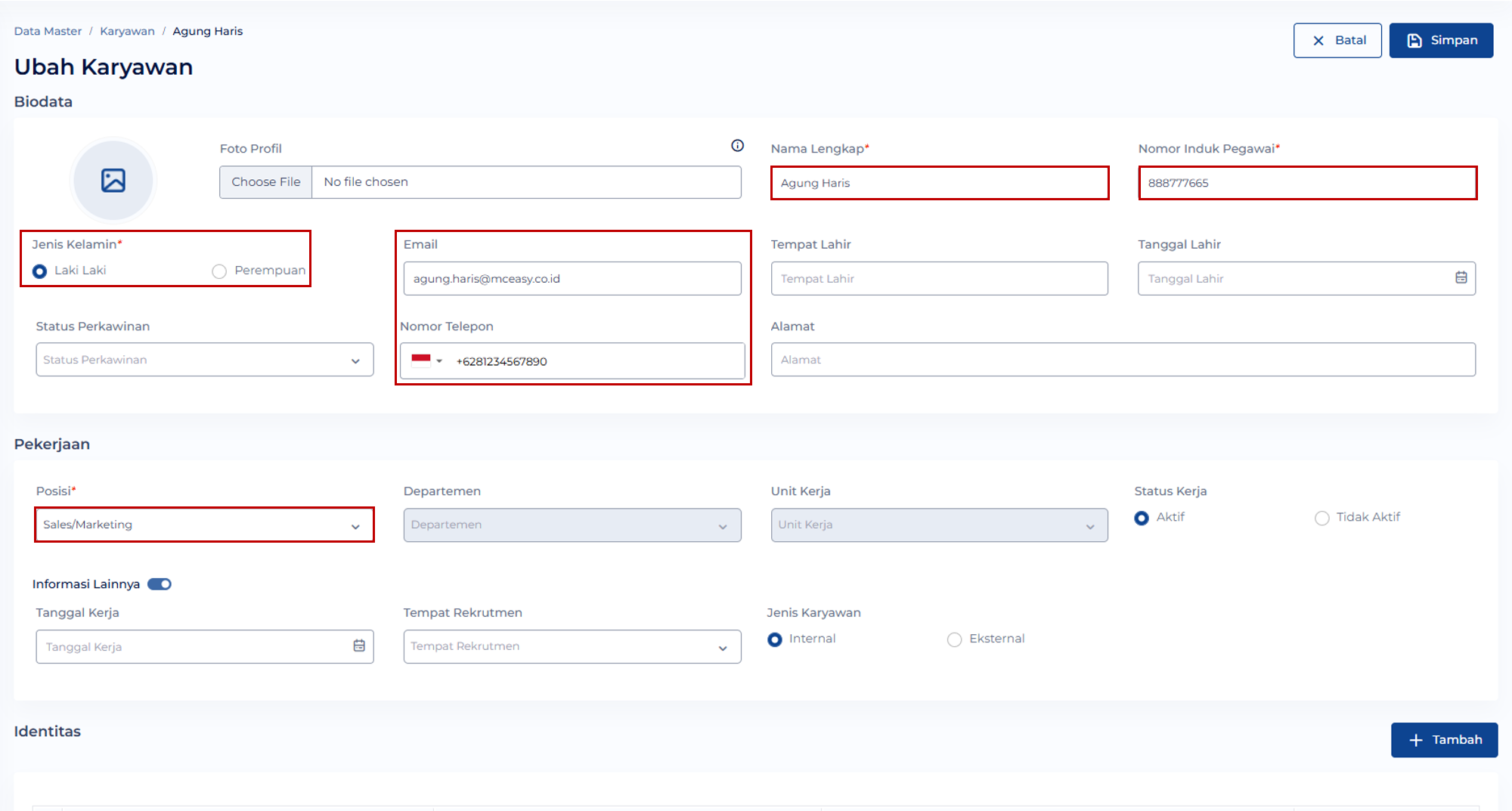Click the X icon on Batal
The width and height of the screenshot is (1512, 811).
1318,41
